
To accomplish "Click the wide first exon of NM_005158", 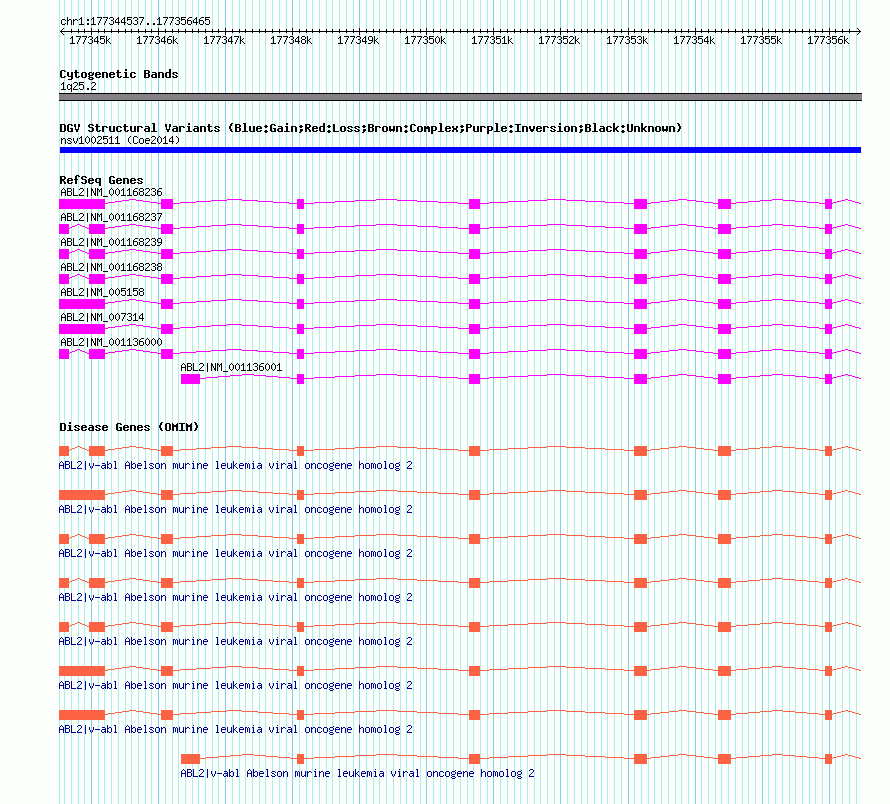I will pos(82,304).
